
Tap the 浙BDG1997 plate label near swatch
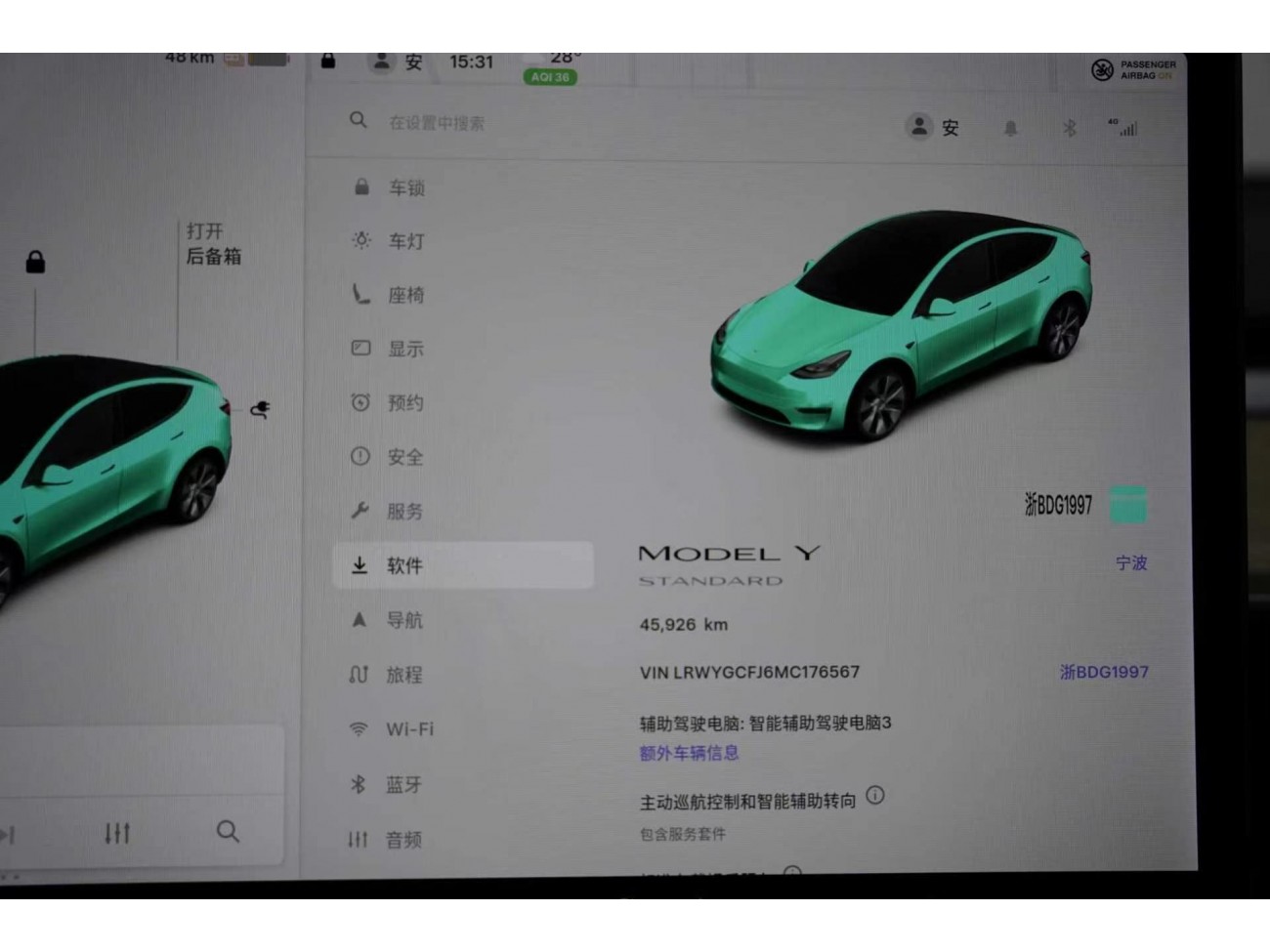(1058, 505)
